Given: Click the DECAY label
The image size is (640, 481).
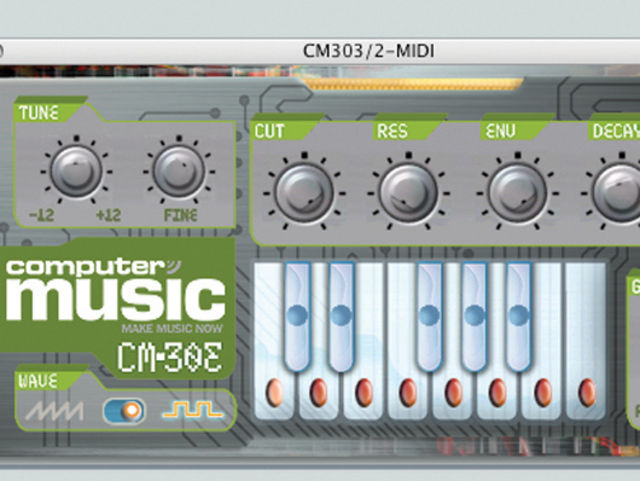Looking at the screenshot, I should coord(616,131).
